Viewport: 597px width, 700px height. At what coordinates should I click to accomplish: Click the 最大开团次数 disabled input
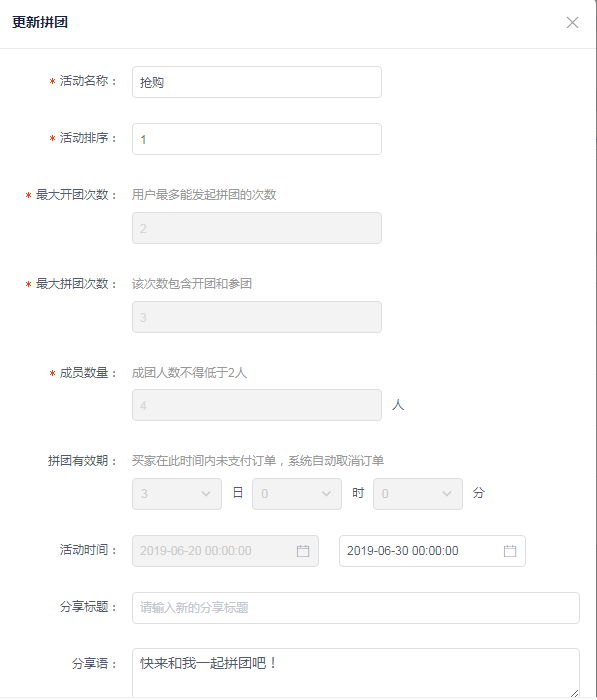click(257, 228)
